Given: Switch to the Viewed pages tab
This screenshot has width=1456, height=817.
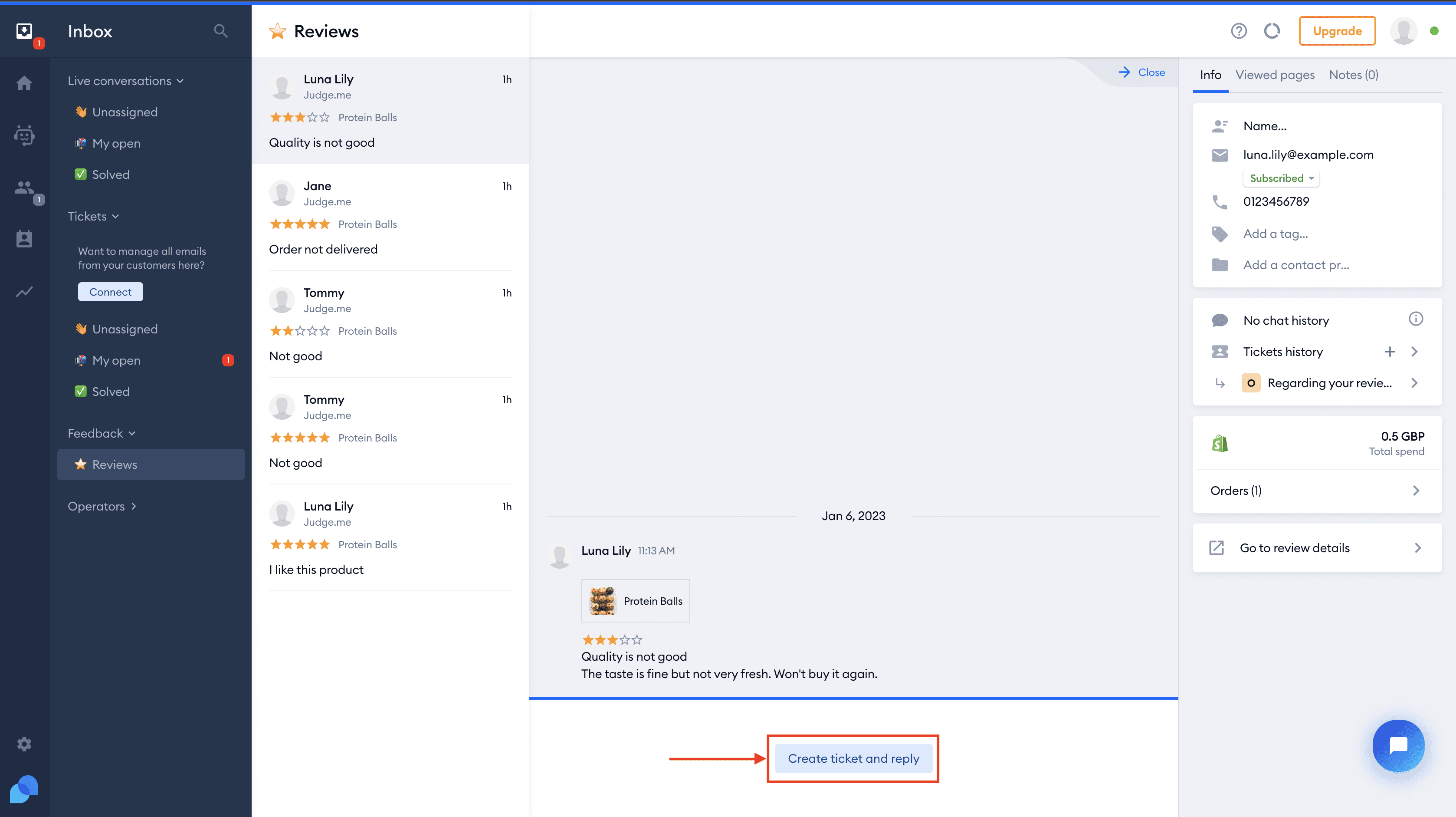Looking at the screenshot, I should click(1275, 75).
